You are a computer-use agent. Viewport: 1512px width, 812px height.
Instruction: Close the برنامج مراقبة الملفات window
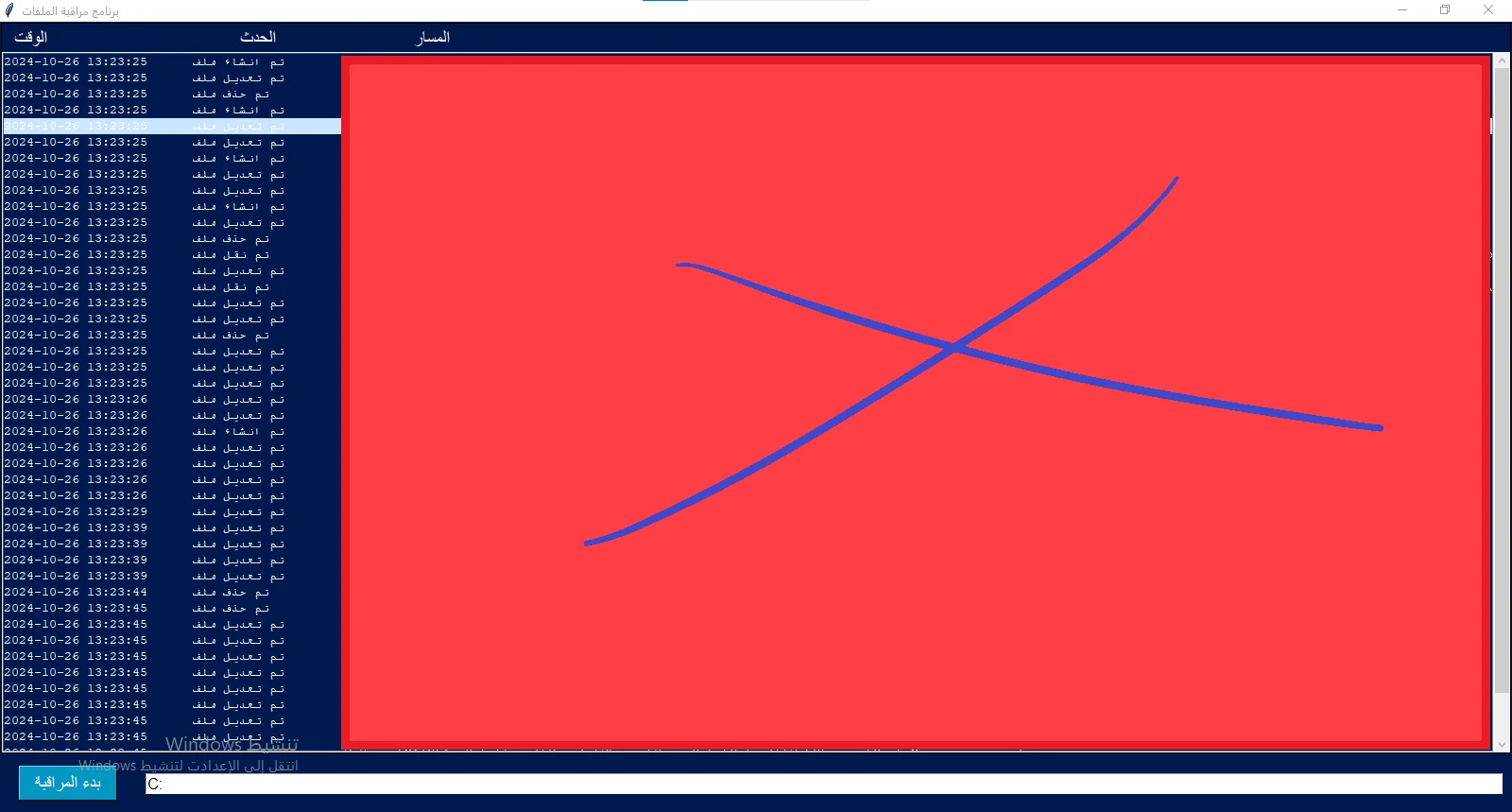pyautogui.click(x=1488, y=10)
